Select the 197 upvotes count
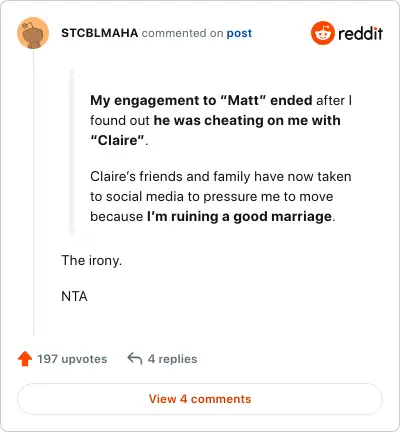 click(x=72, y=359)
